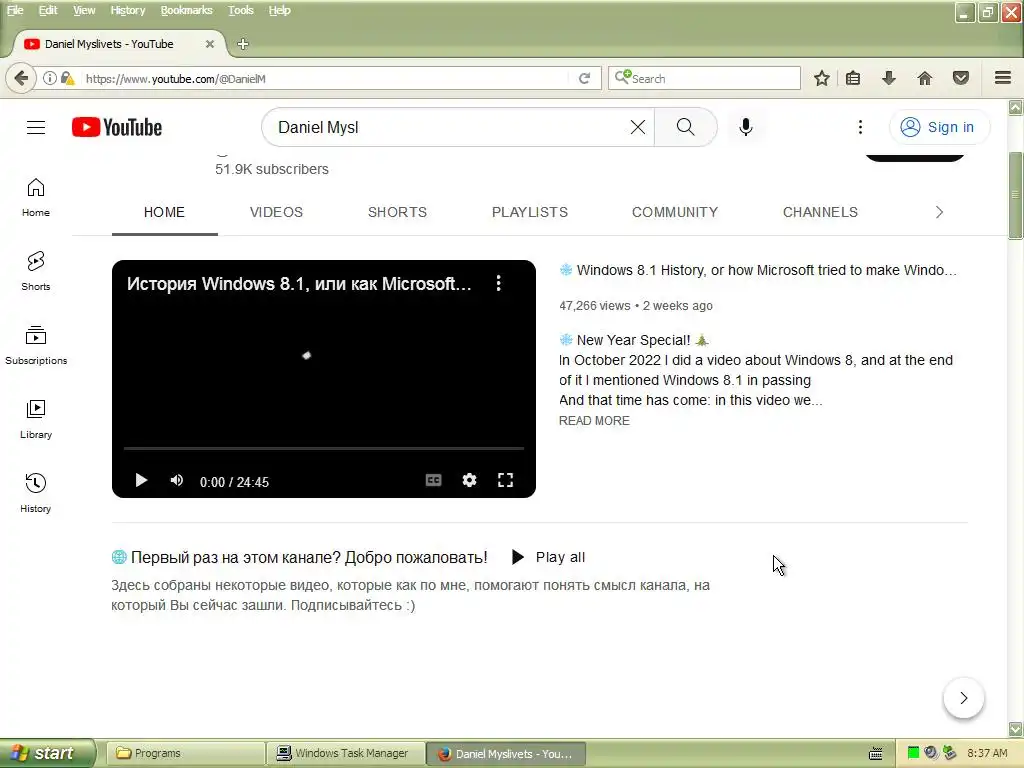
Task: Click the YouTube search magnifier button
Action: (686, 127)
